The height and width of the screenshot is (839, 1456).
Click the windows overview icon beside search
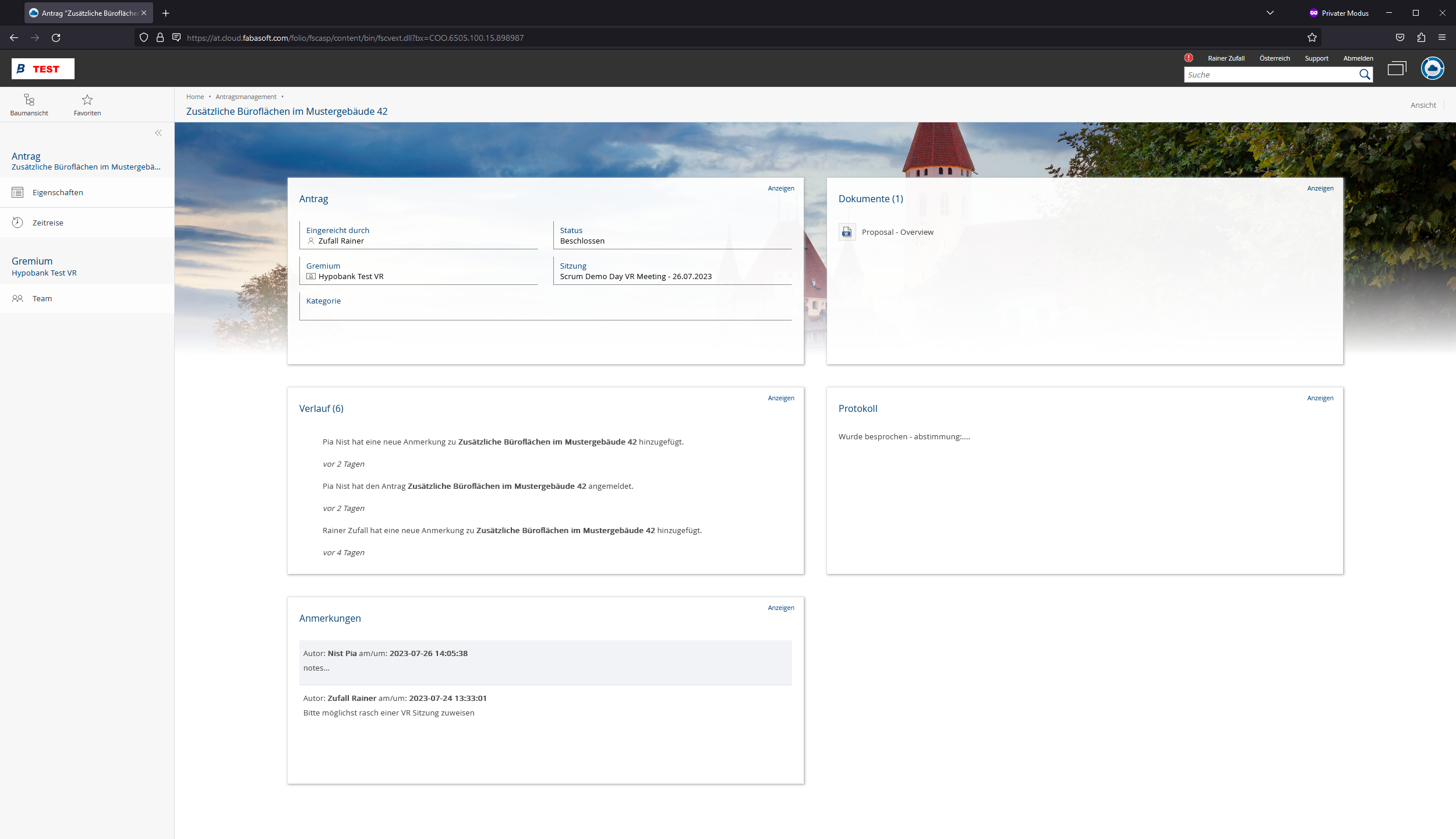[1397, 69]
